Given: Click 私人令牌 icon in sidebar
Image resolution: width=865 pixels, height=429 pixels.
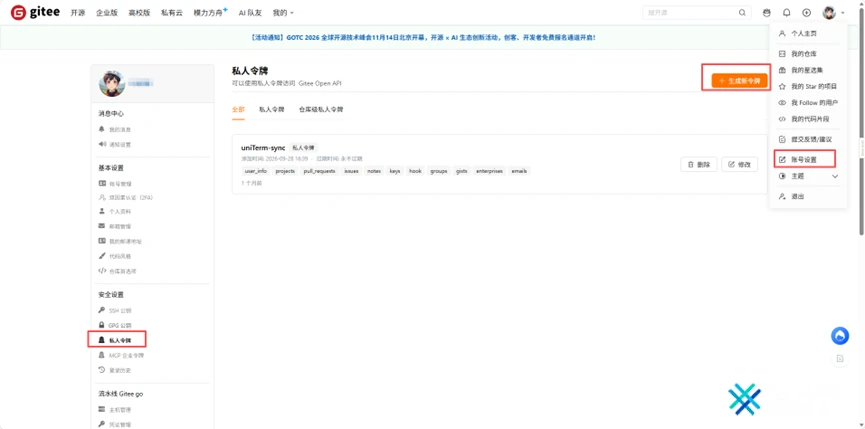Looking at the screenshot, I should tap(102, 340).
